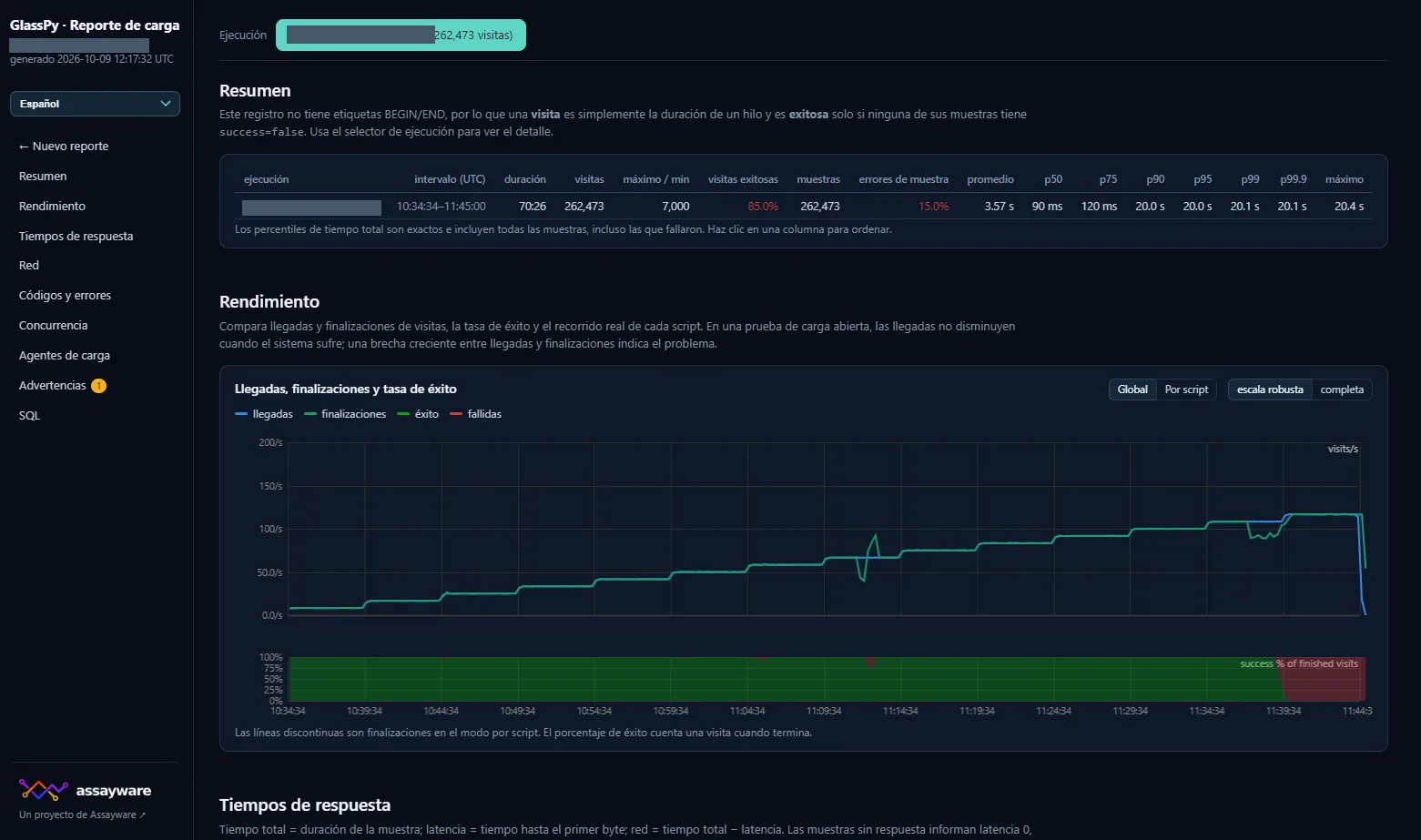Open Rendimiento in the sidebar navigation
The height and width of the screenshot is (840, 1421).
(52, 207)
